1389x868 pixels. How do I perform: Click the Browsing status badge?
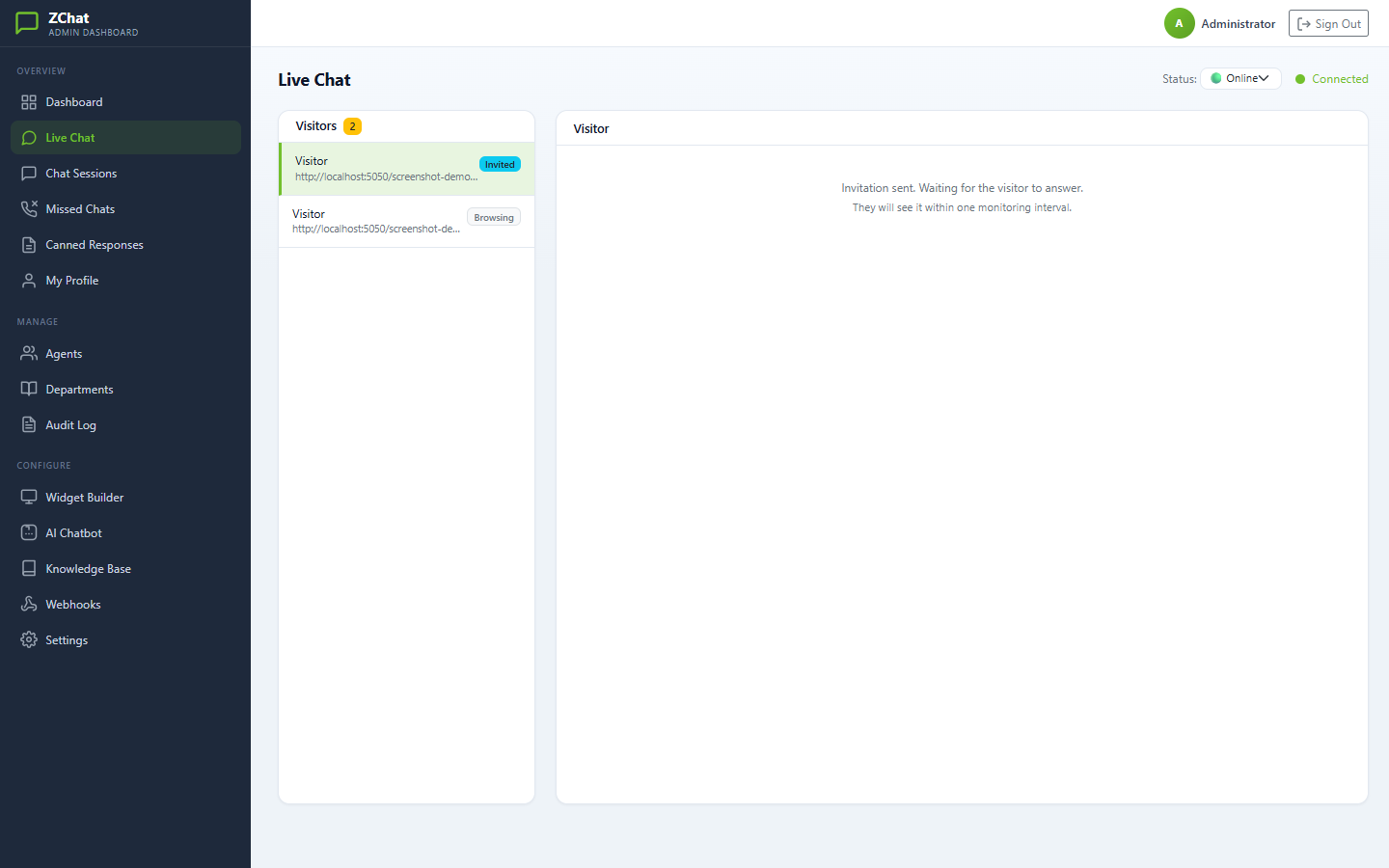pyautogui.click(x=494, y=218)
